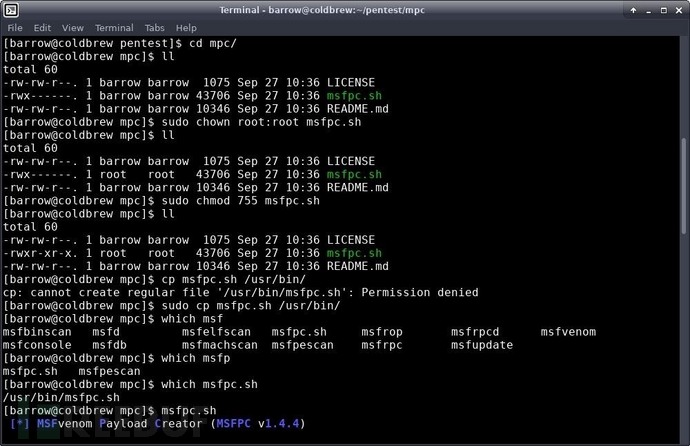Screen dimensions: 690x446
Task: Click the keep-above arrow window button
Action: 633,10
